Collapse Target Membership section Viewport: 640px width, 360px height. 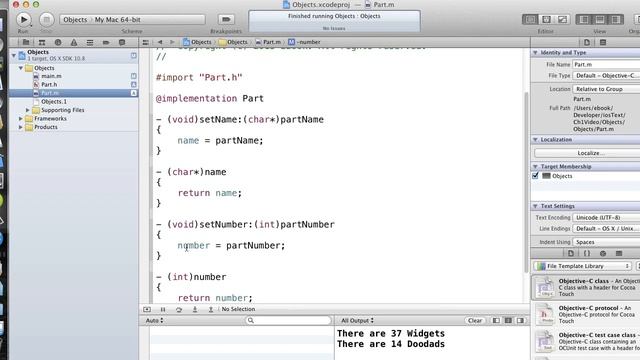tap(535, 167)
